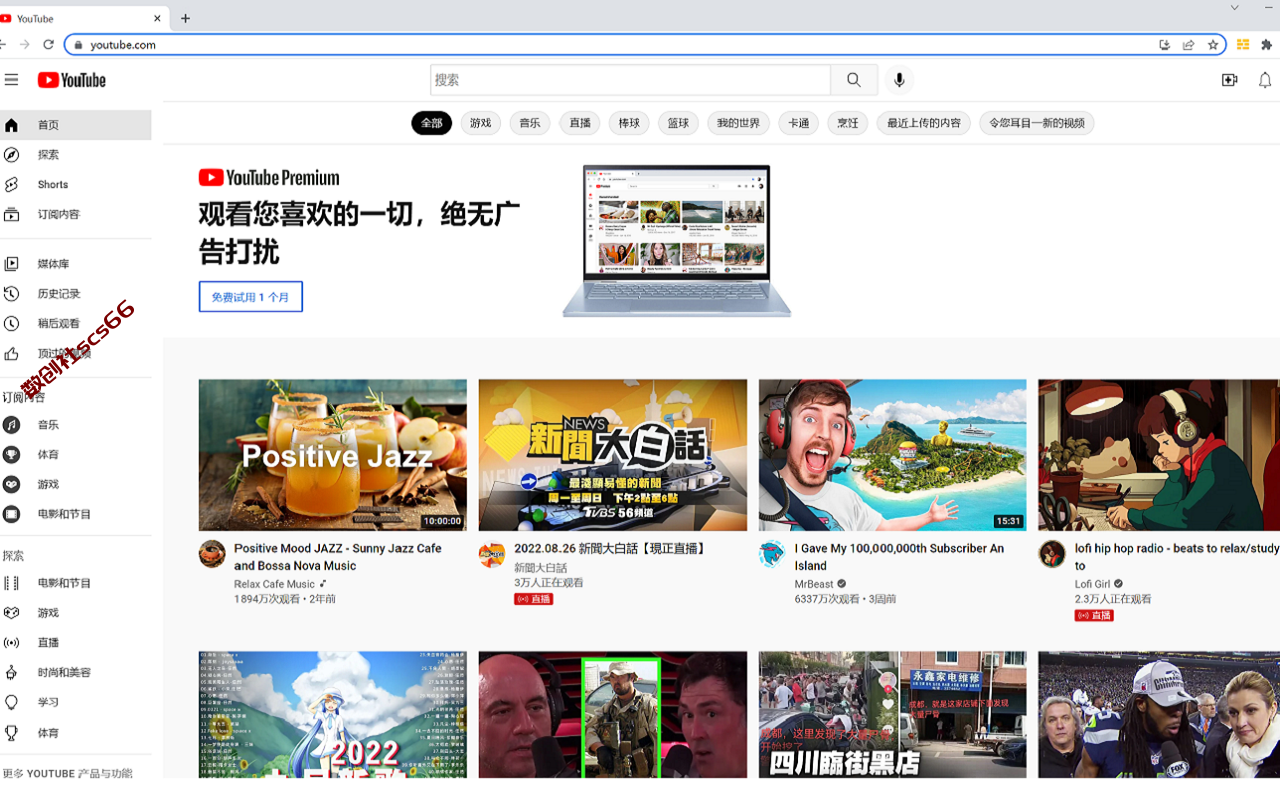The width and height of the screenshot is (1280, 800).
Task: Open the yellow extension icon in toolbar
Action: tap(1243, 45)
